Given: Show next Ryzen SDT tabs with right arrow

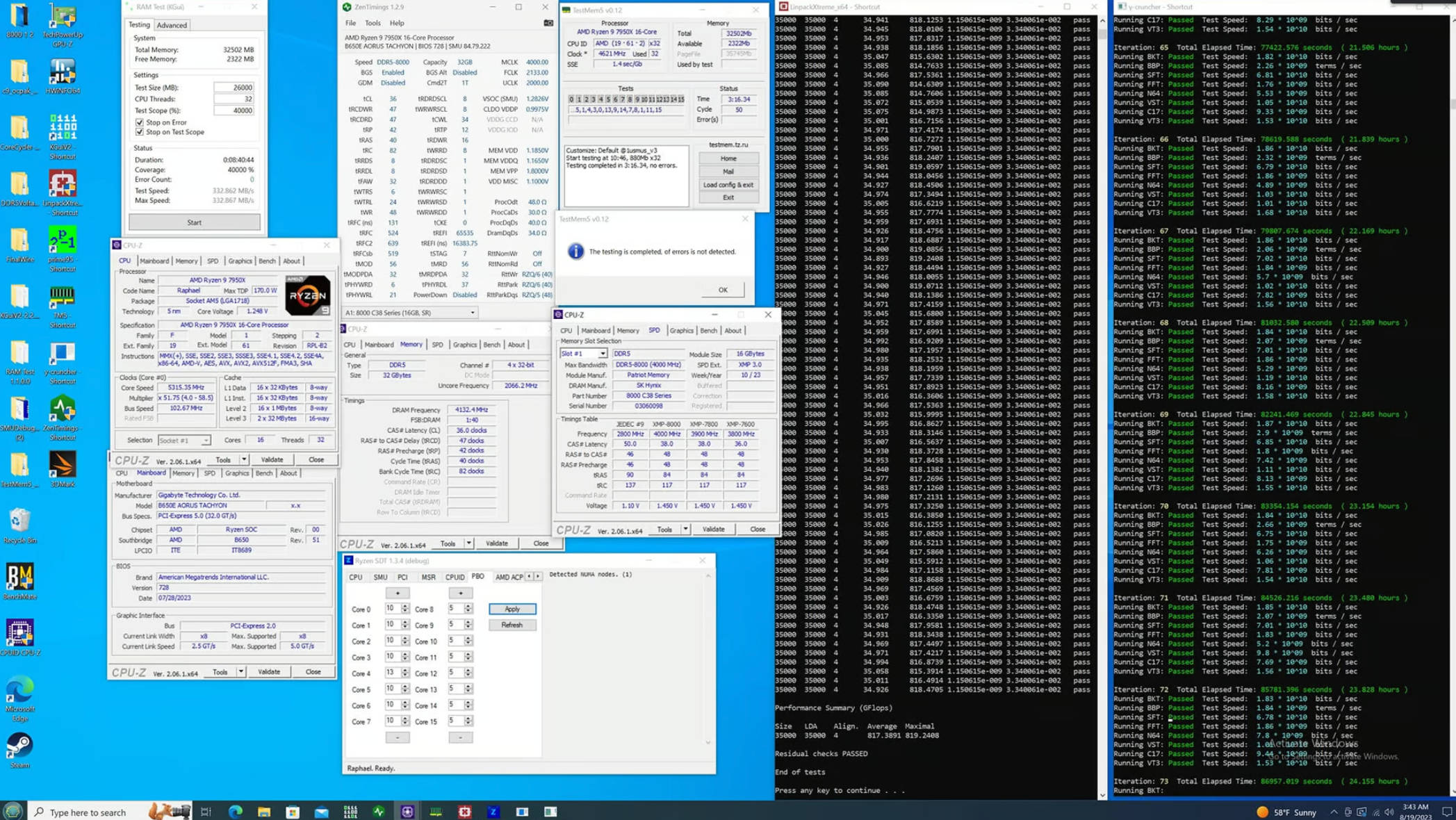Looking at the screenshot, I should pos(538,576).
